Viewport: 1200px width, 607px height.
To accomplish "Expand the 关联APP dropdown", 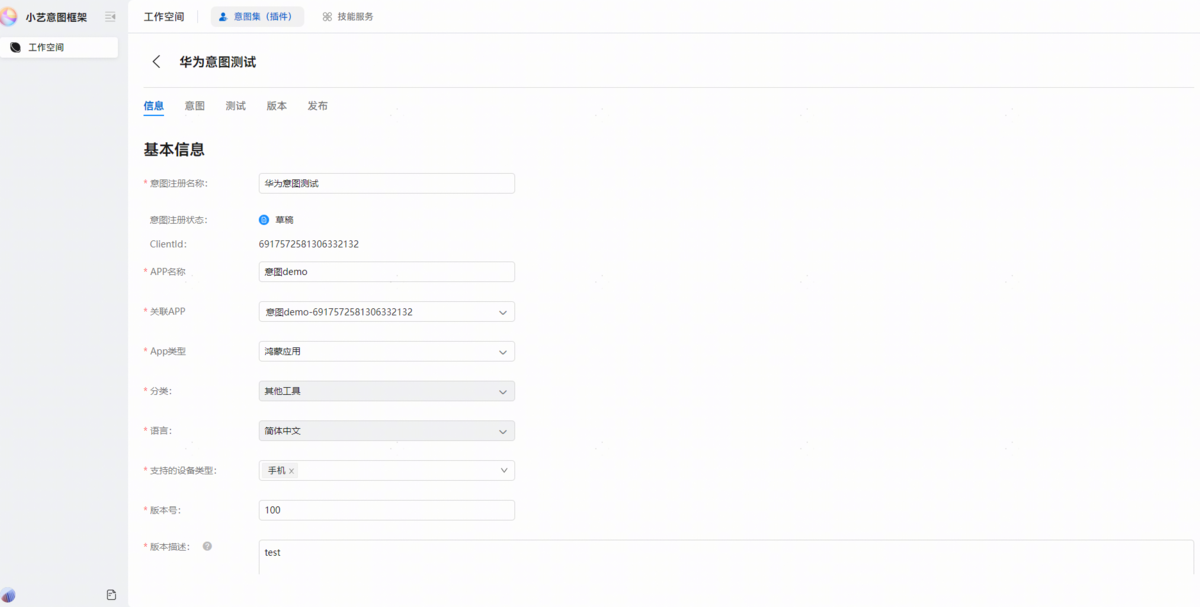I will pyautogui.click(x=502, y=312).
